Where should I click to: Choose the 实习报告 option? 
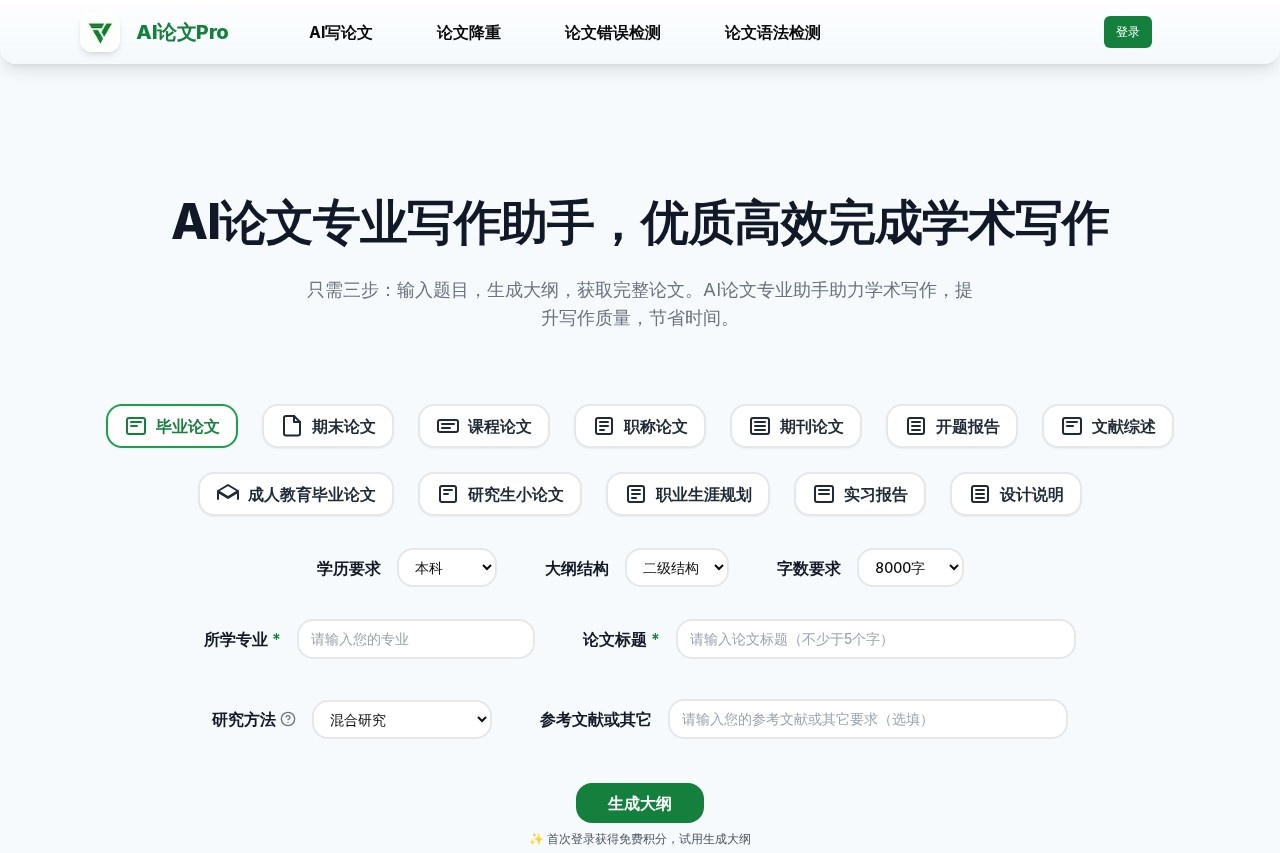point(859,494)
